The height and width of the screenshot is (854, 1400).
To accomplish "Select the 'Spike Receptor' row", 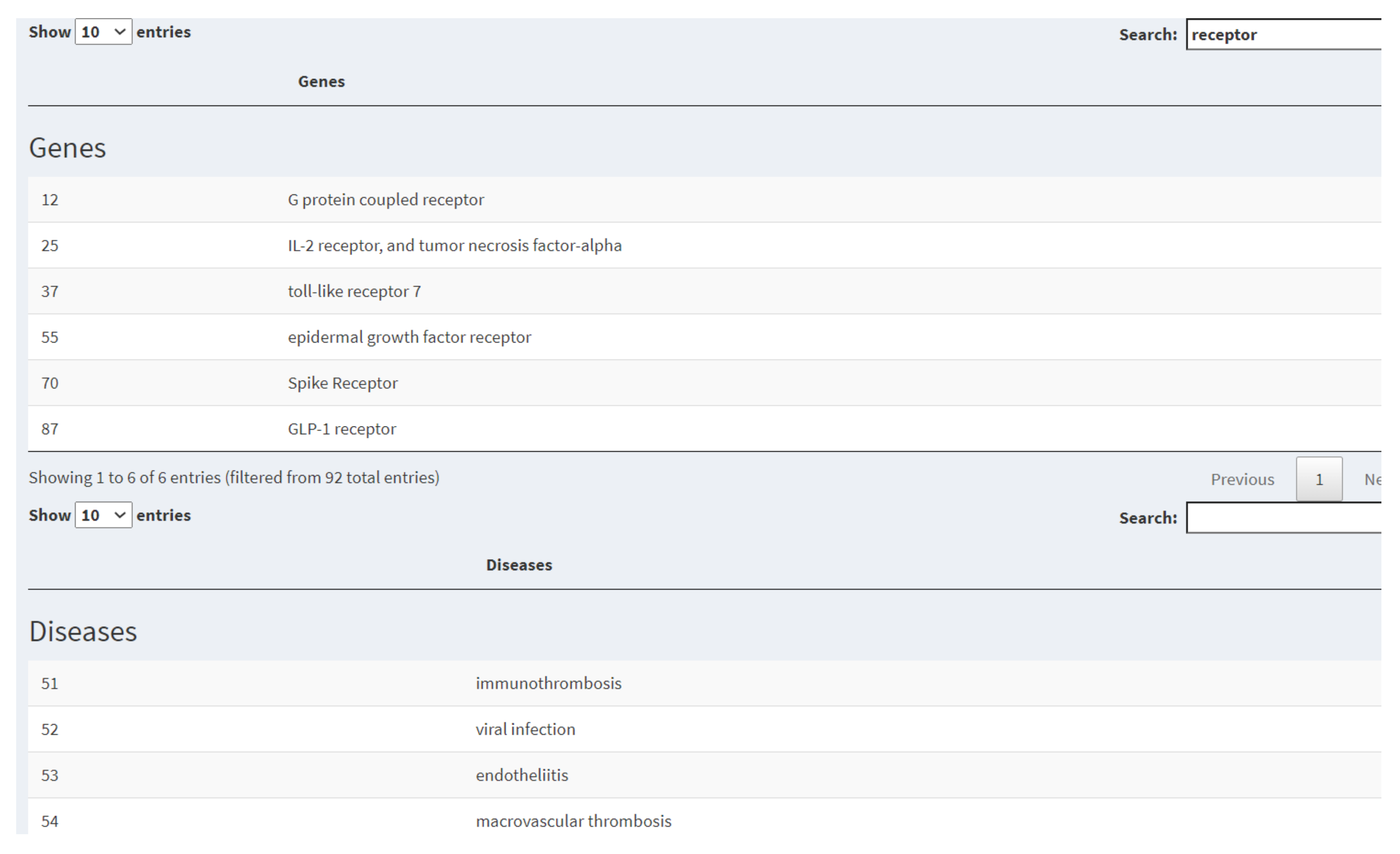I will click(343, 383).
